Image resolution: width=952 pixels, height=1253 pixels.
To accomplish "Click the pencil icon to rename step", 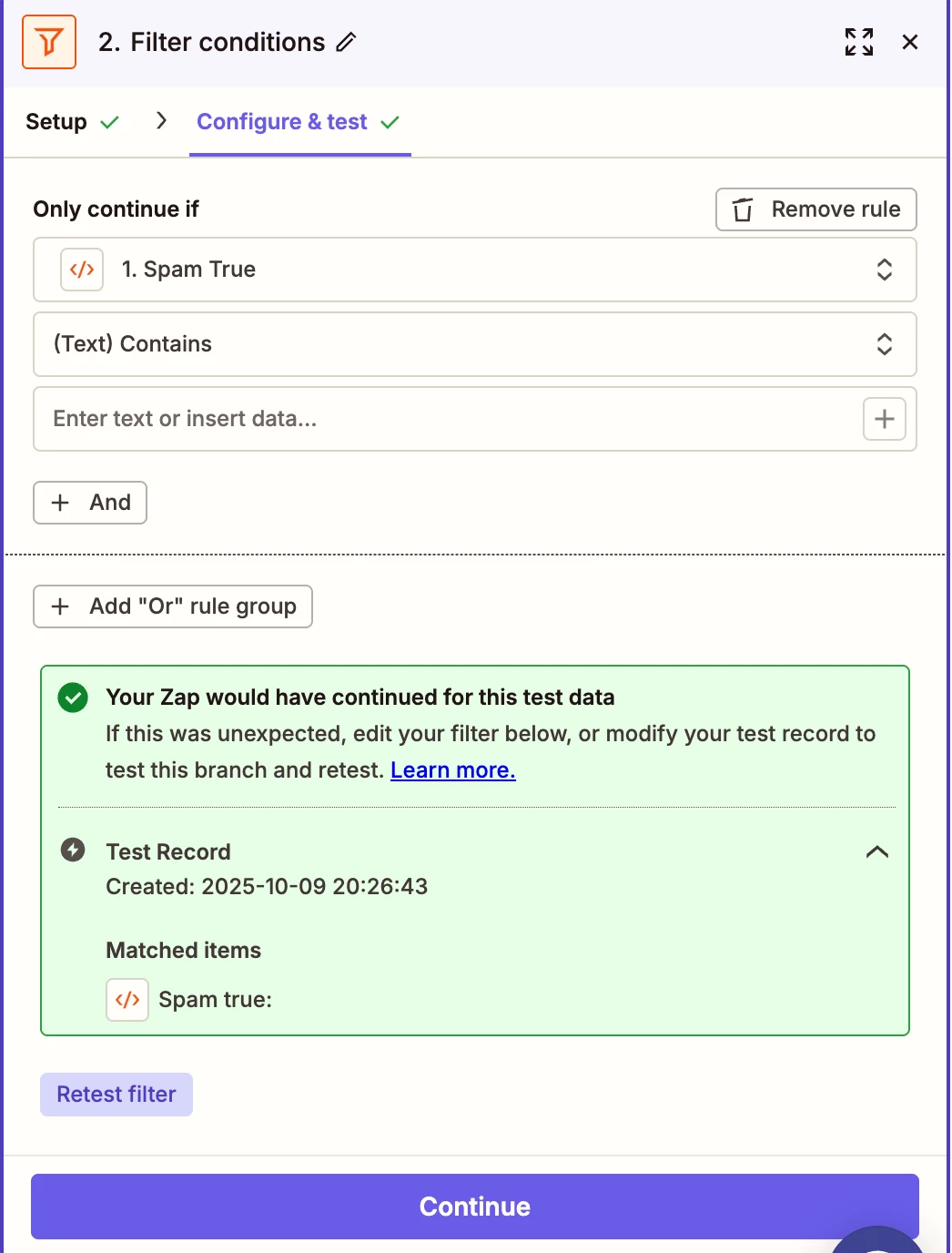I will pyautogui.click(x=346, y=42).
